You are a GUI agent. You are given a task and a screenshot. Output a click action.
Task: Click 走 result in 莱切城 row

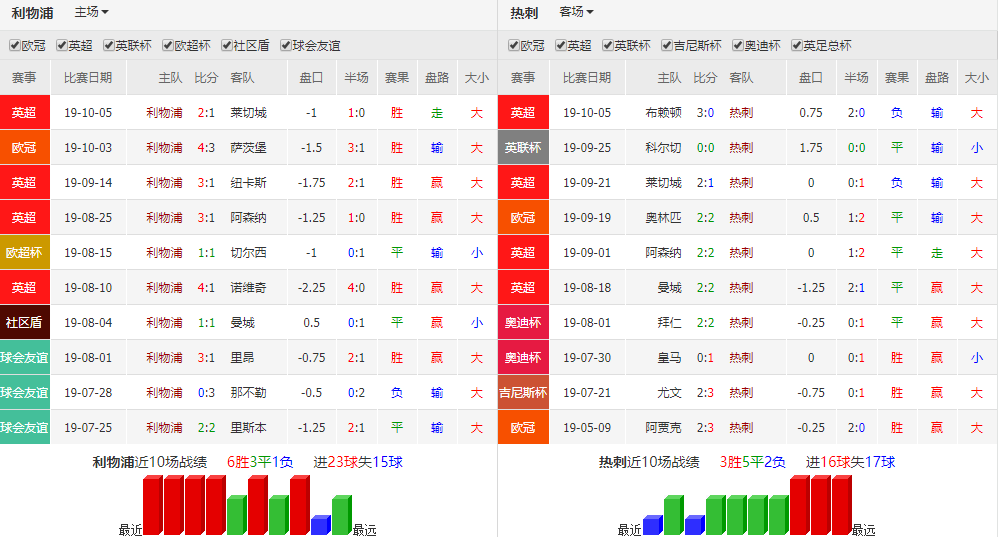click(436, 113)
